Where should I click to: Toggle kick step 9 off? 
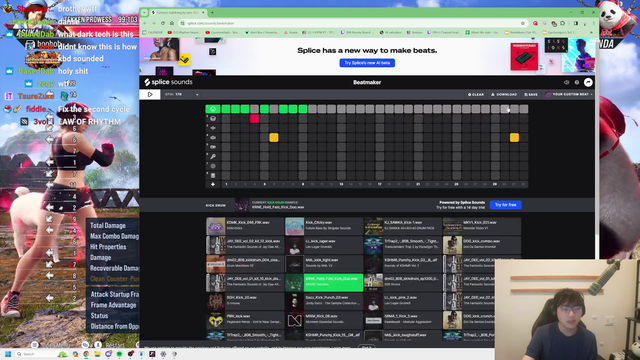point(302,109)
